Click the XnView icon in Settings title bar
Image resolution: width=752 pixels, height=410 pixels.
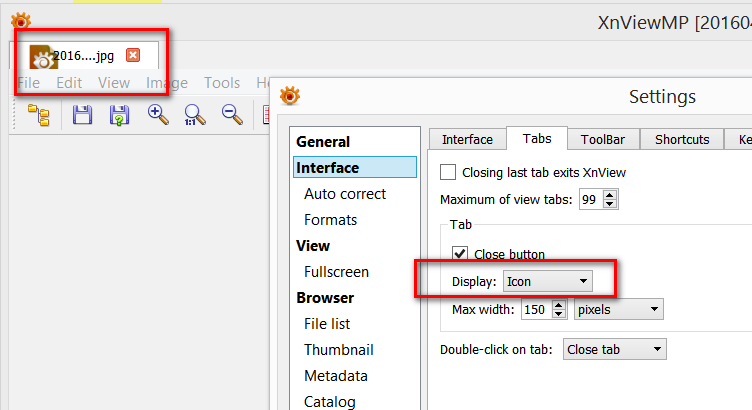click(290, 96)
